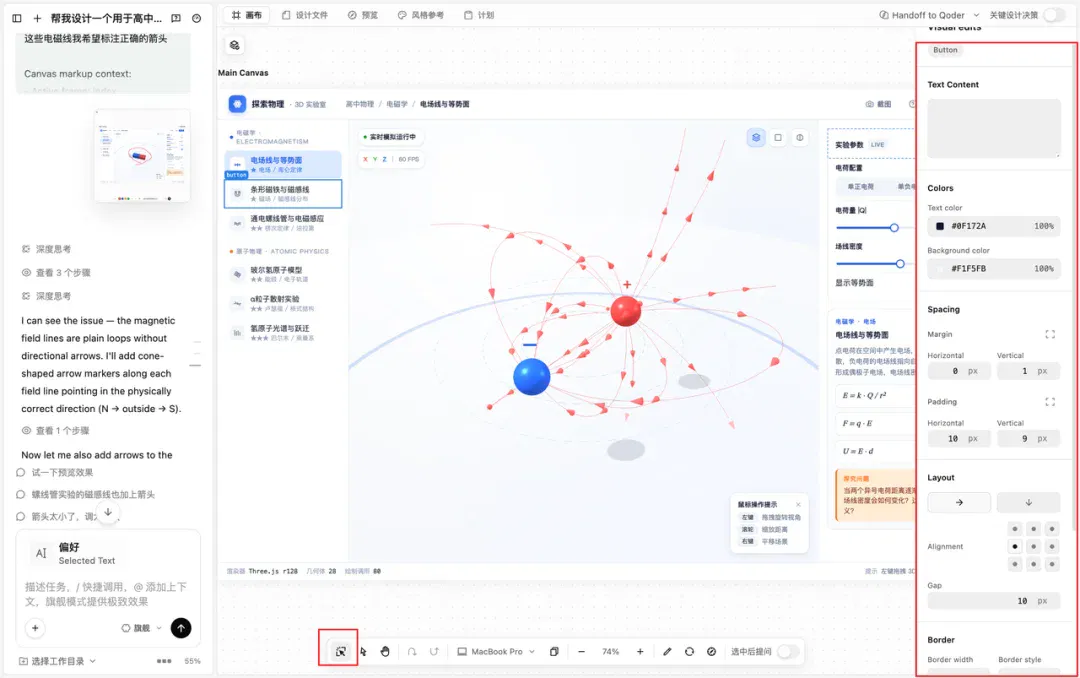Click the refresh canvas icon
Viewport: 1080px width, 678px height.
click(x=689, y=651)
